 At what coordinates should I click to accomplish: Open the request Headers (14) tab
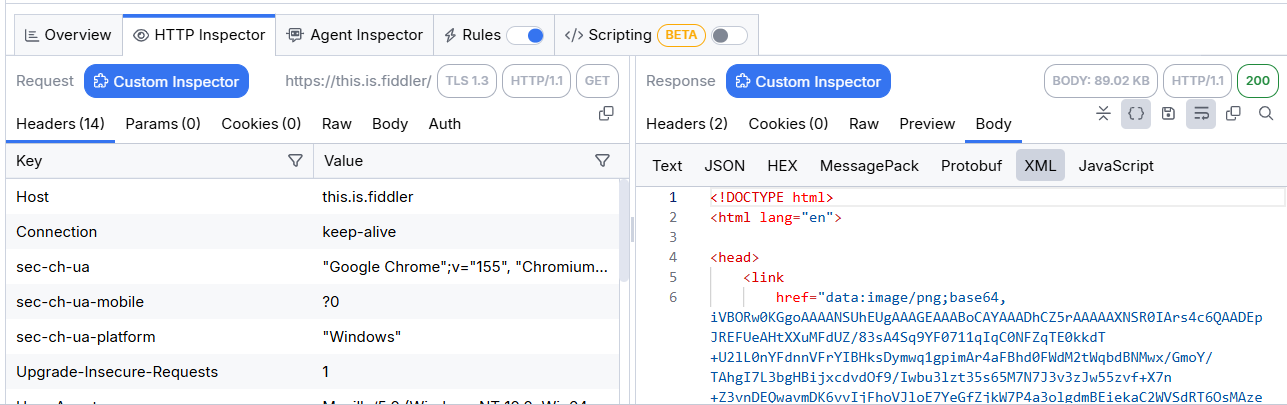click(x=60, y=124)
